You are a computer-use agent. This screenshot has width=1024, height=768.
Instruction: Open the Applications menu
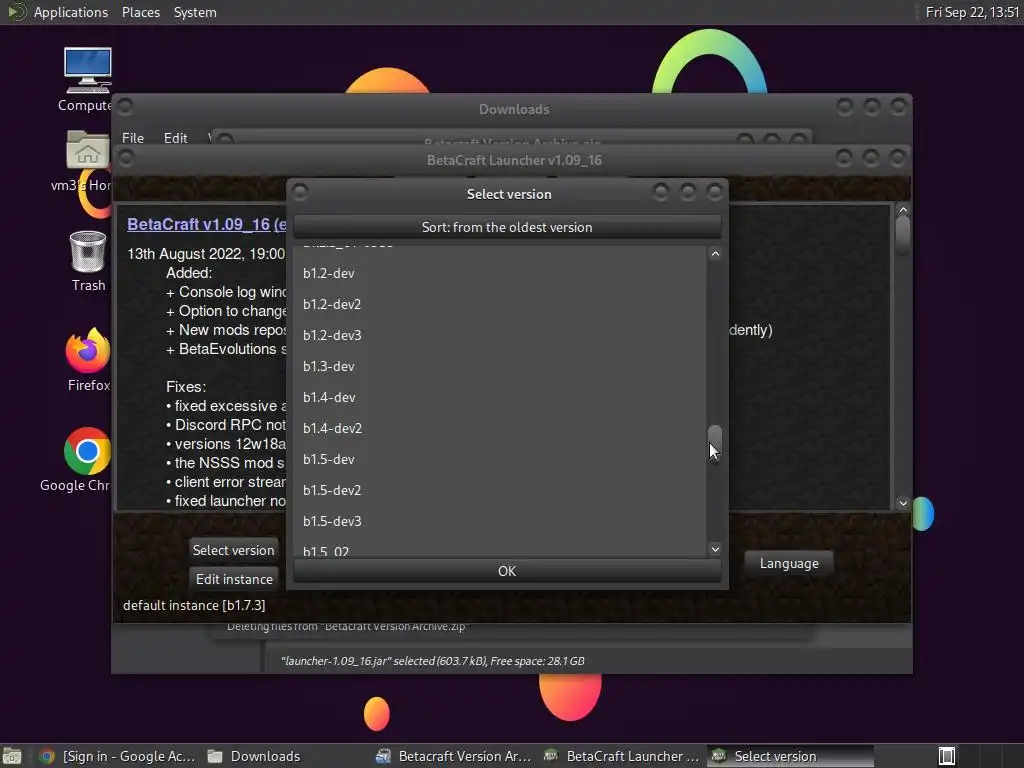pos(71,12)
